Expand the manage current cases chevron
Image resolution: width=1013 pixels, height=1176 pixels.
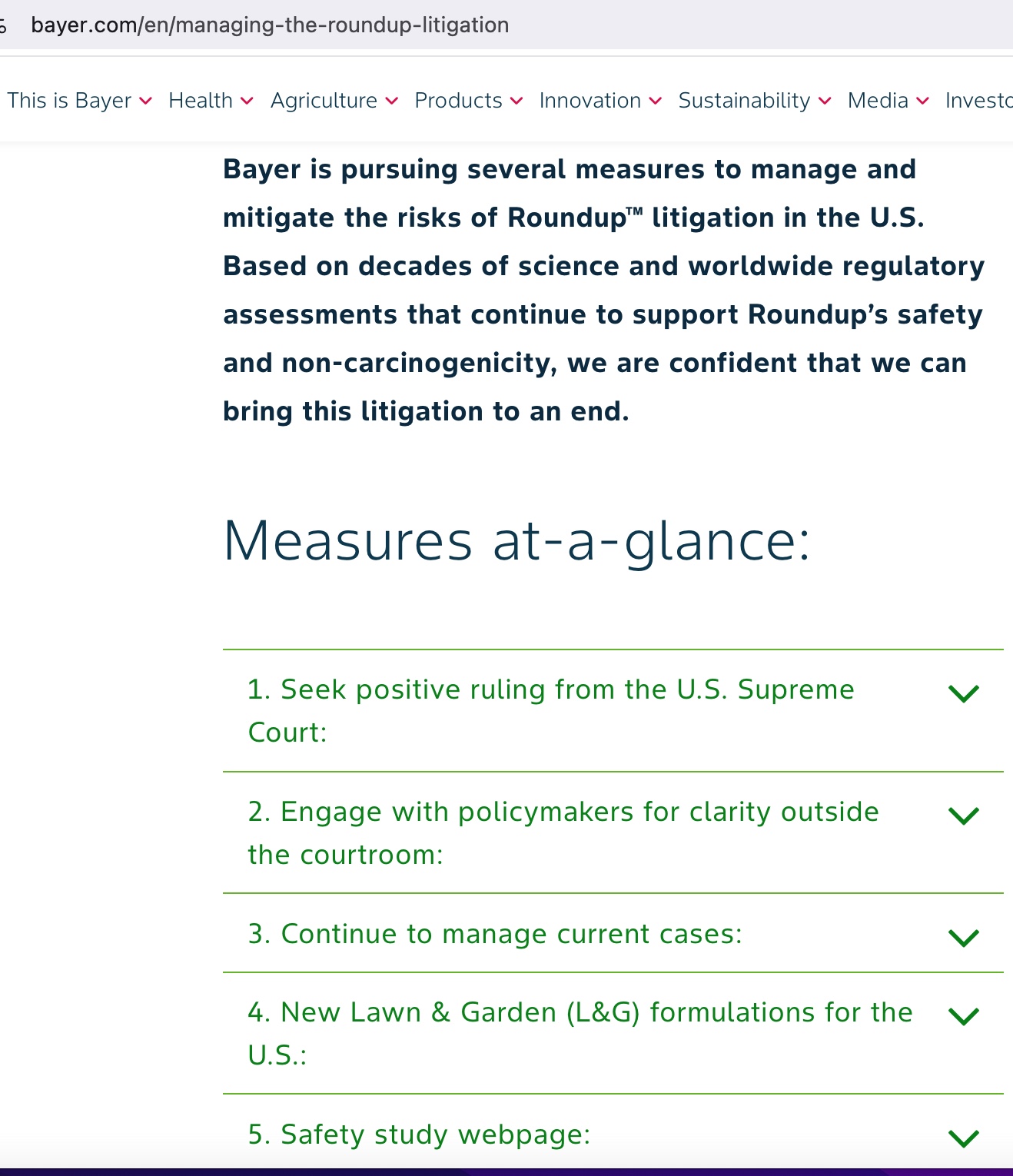963,937
